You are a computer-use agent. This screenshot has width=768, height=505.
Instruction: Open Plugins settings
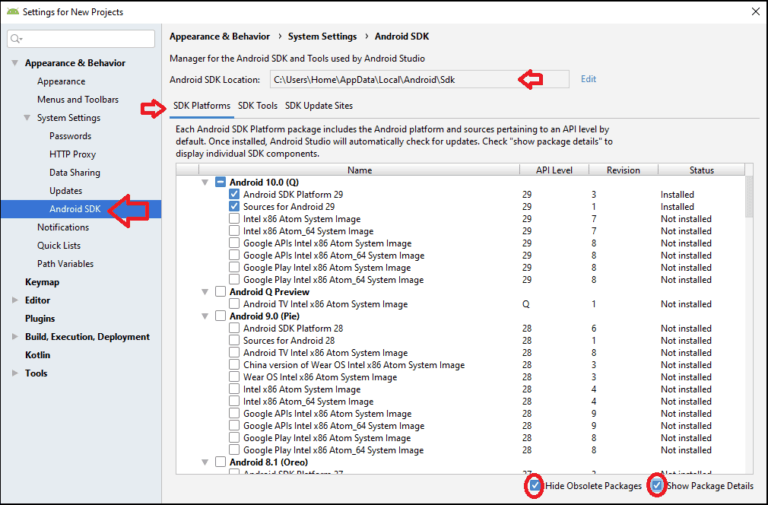[40, 318]
